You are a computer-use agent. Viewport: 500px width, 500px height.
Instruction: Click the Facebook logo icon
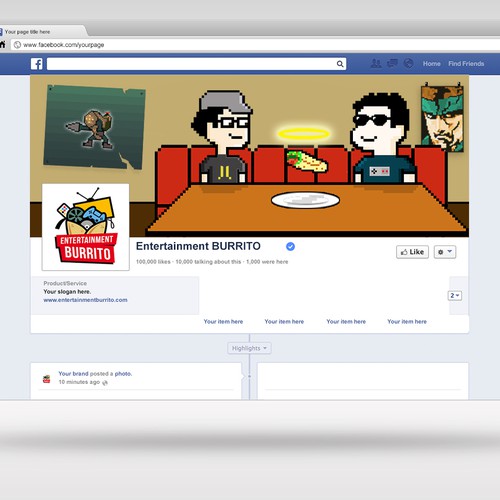click(x=37, y=64)
